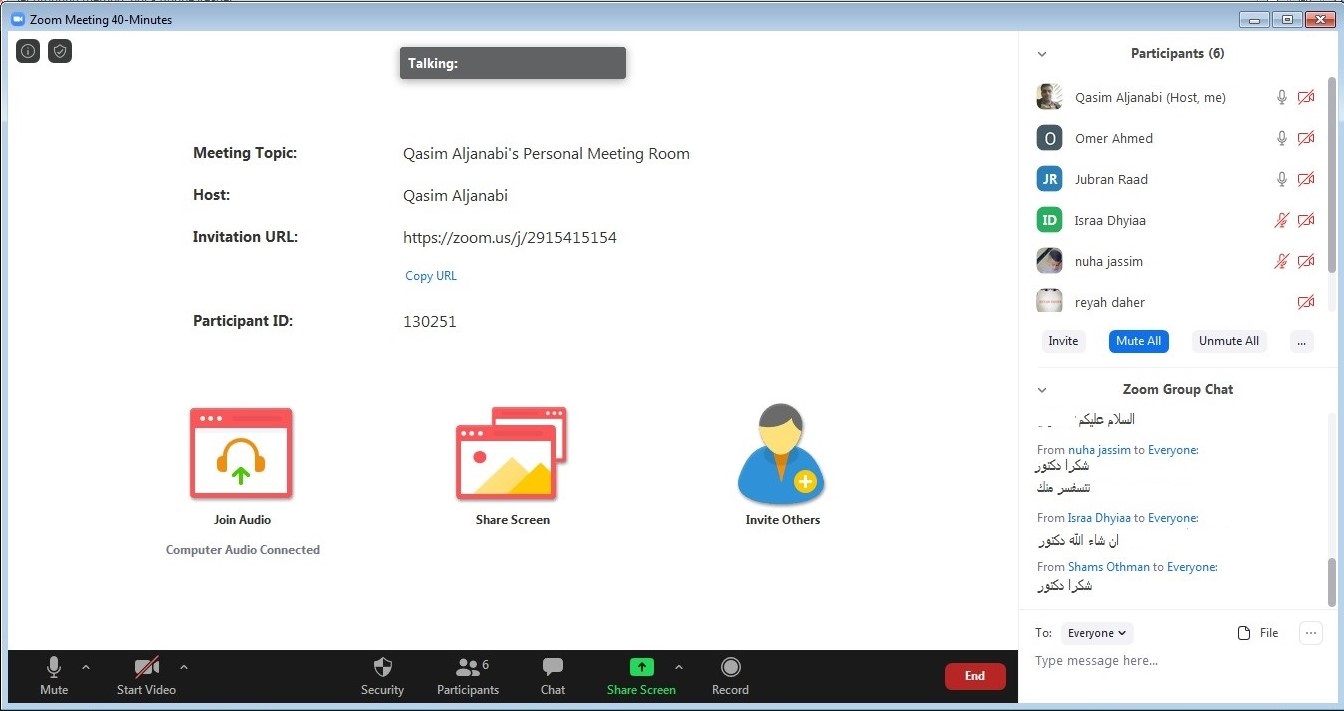Viewport: 1344px width, 711px height.
Task: Click Israa Dhyiaa sender name in chat
Action: (1099, 518)
